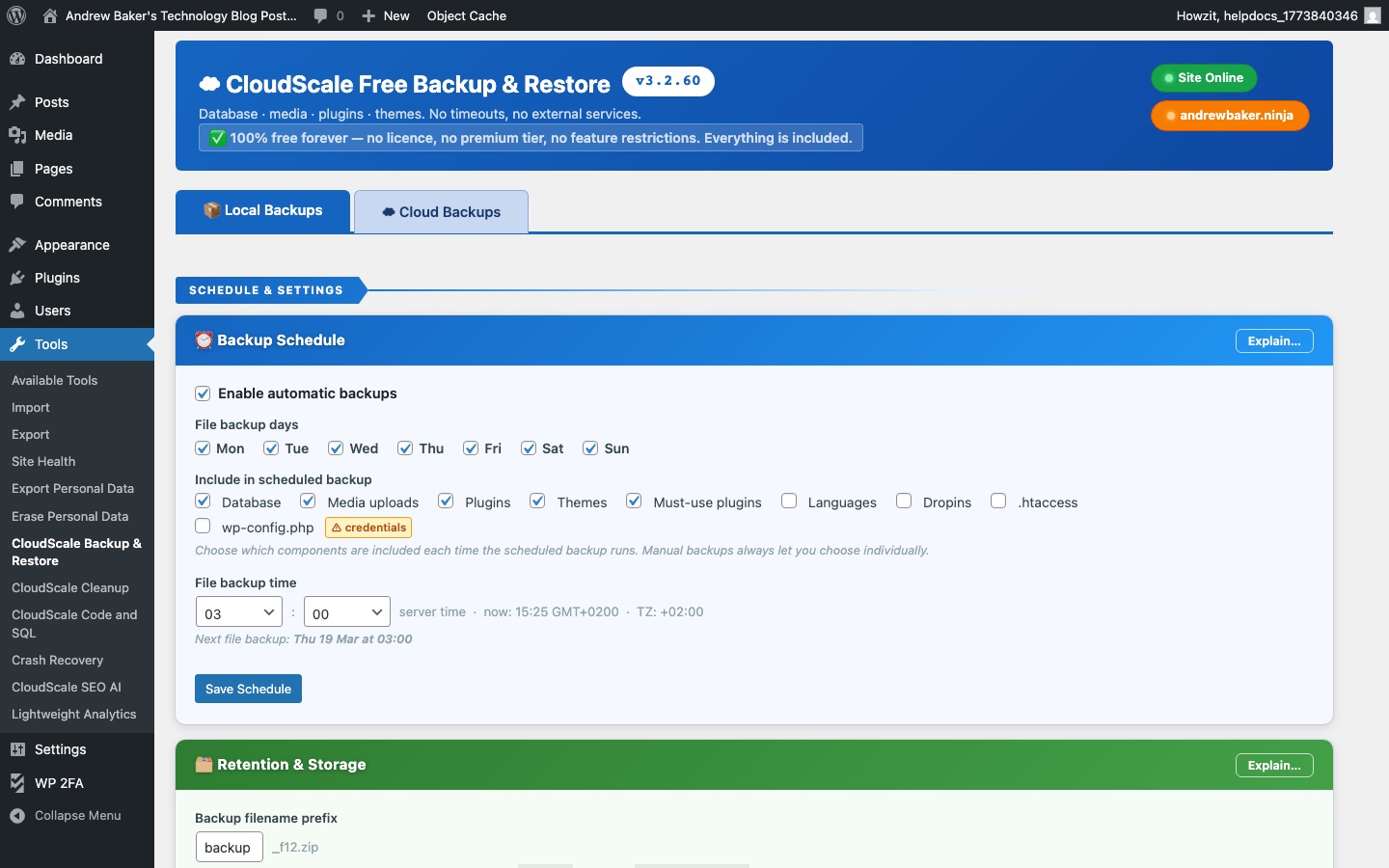This screenshot has height=868, width=1389.
Task: Click the backup filename prefix input field
Action: (229, 847)
